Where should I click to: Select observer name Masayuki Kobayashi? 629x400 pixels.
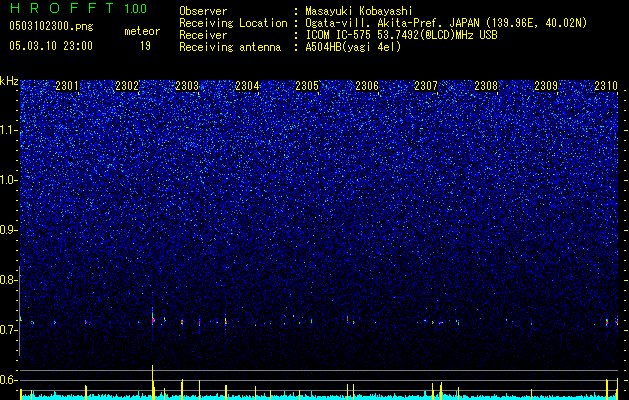(x=359, y=11)
